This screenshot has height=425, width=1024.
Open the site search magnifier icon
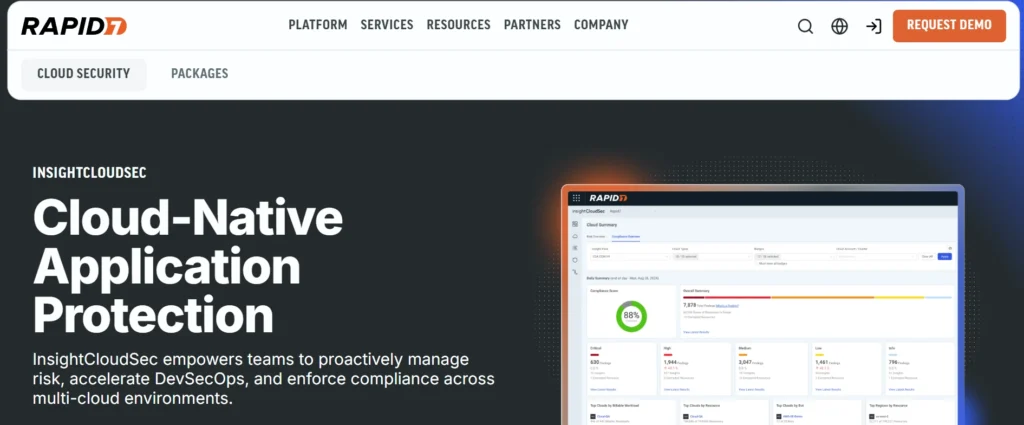click(805, 26)
